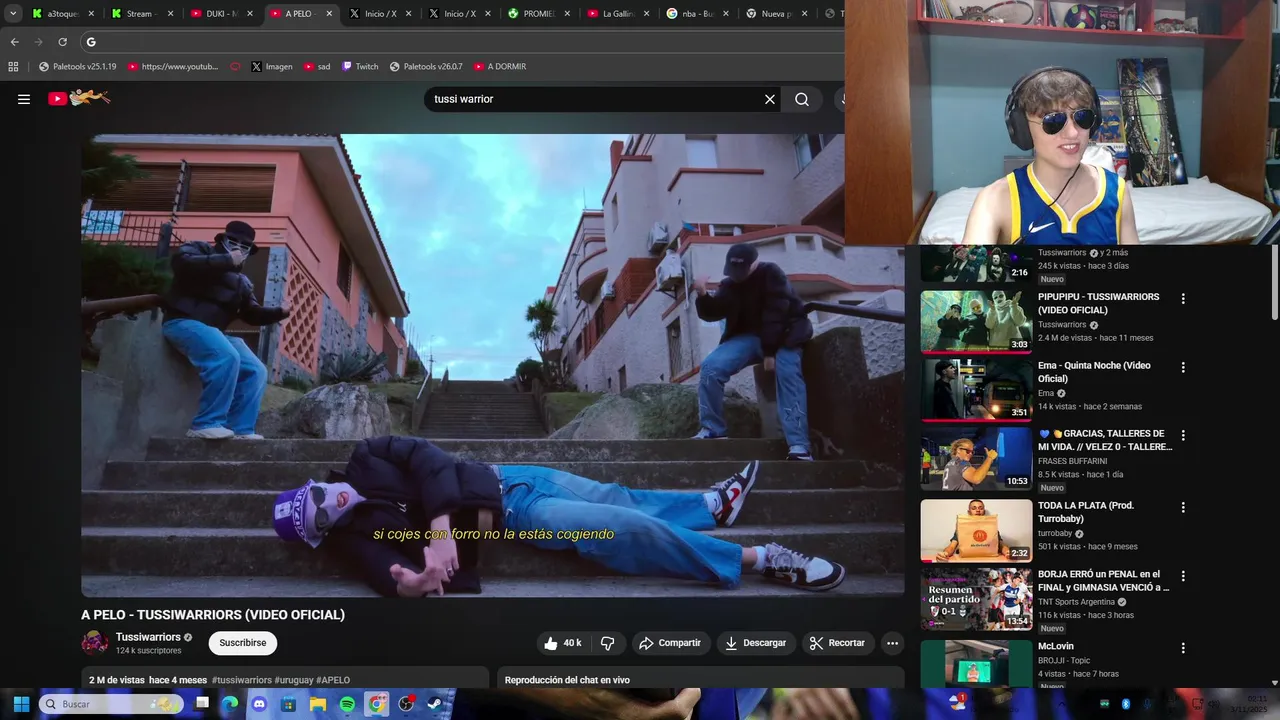Open PIPUPIPU - TUSSIWARRIORS video thumbnail
Image resolution: width=1280 pixels, height=720 pixels.
pyautogui.click(x=976, y=322)
